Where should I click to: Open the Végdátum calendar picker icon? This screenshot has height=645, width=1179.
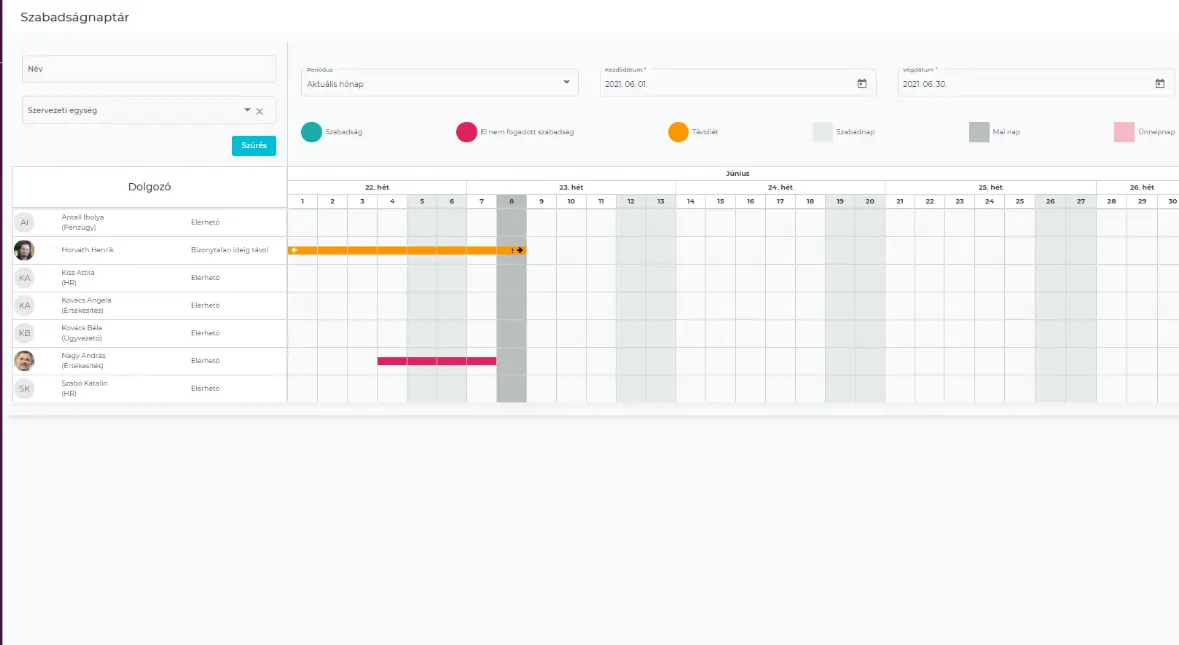click(1159, 84)
